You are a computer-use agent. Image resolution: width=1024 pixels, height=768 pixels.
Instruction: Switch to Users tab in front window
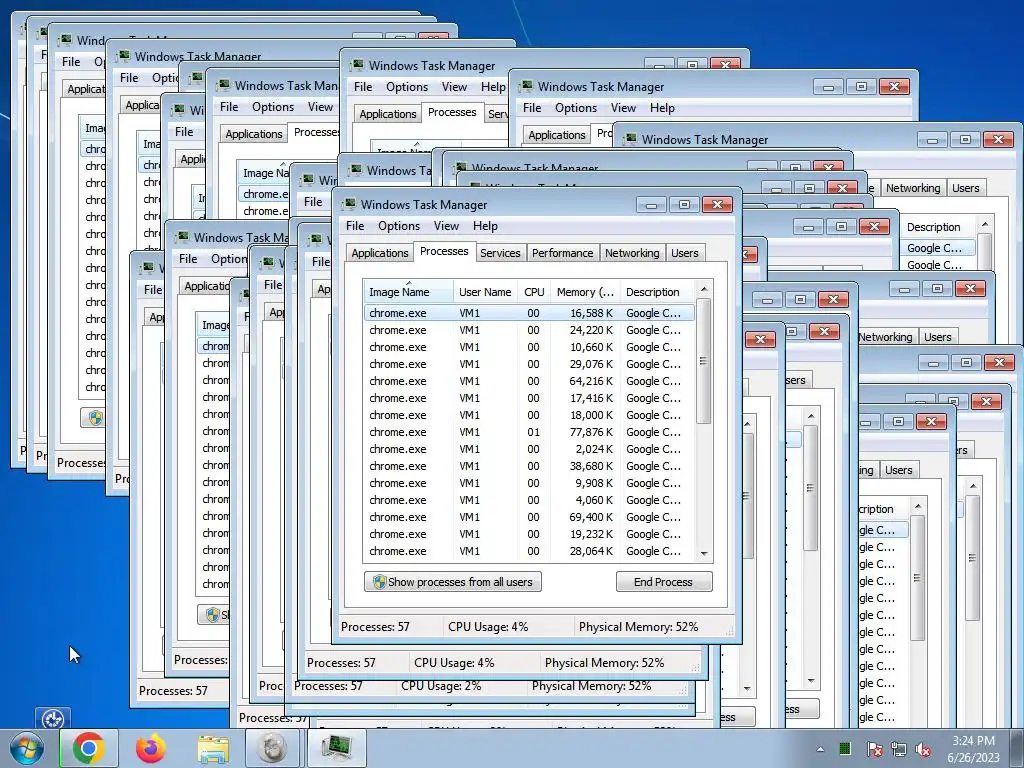coord(684,253)
